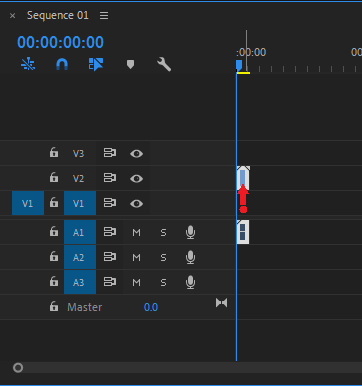The height and width of the screenshot is (386, 362).
Task: Open Timeline Display Settings wrench
Action: pyautogui.click(x=164, y=64)
